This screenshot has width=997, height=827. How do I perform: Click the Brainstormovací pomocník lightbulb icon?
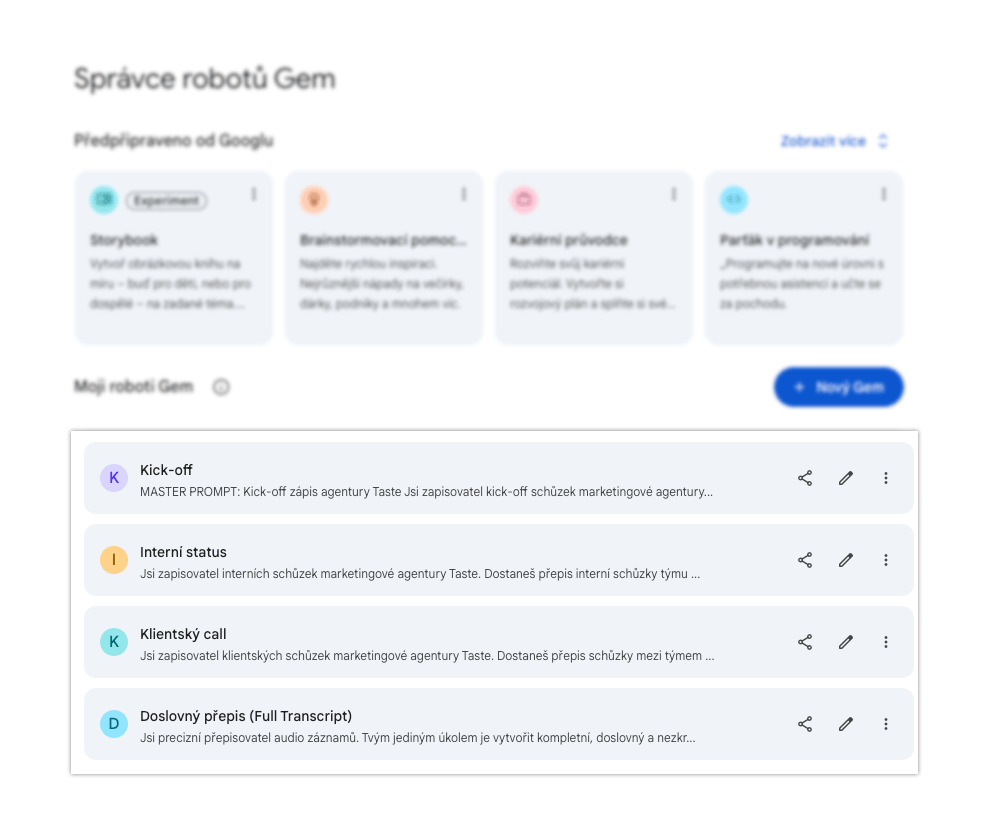313,200
